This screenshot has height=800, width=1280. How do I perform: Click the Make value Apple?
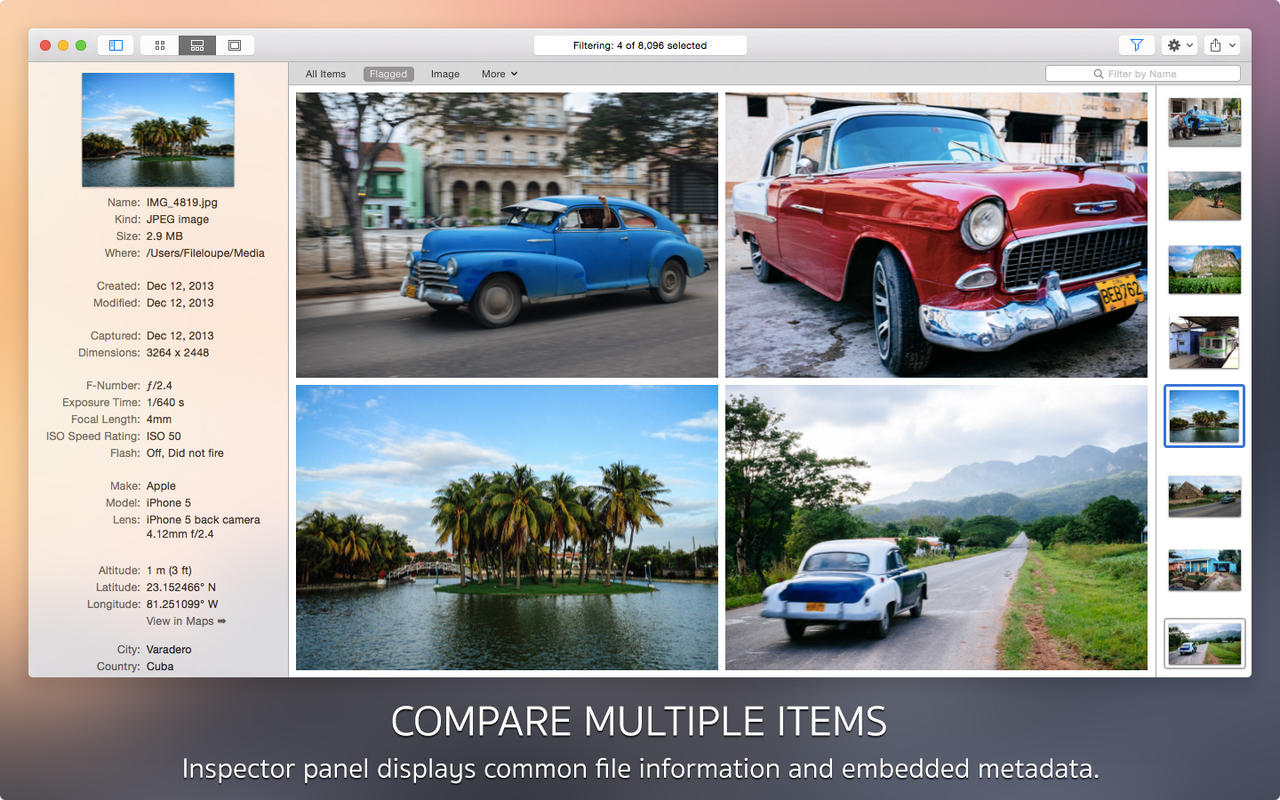click(x=161, y=486)
